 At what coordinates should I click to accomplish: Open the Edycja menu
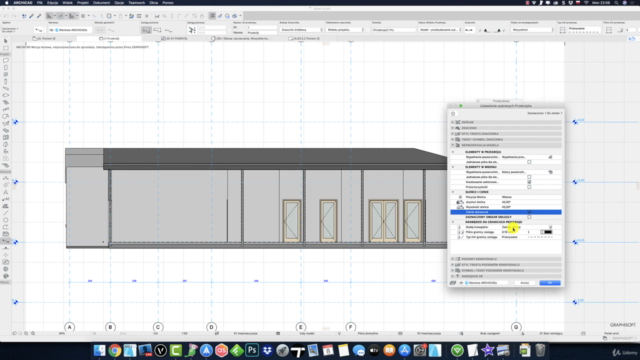coord(52,3)
